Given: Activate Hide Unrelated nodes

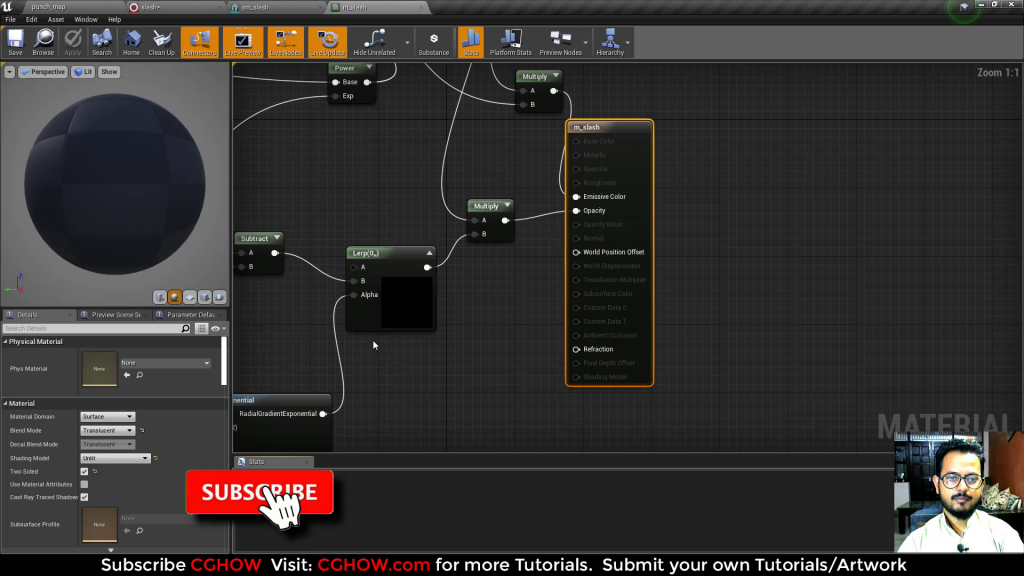Looking at the screenshot, I should click(373, 42).
